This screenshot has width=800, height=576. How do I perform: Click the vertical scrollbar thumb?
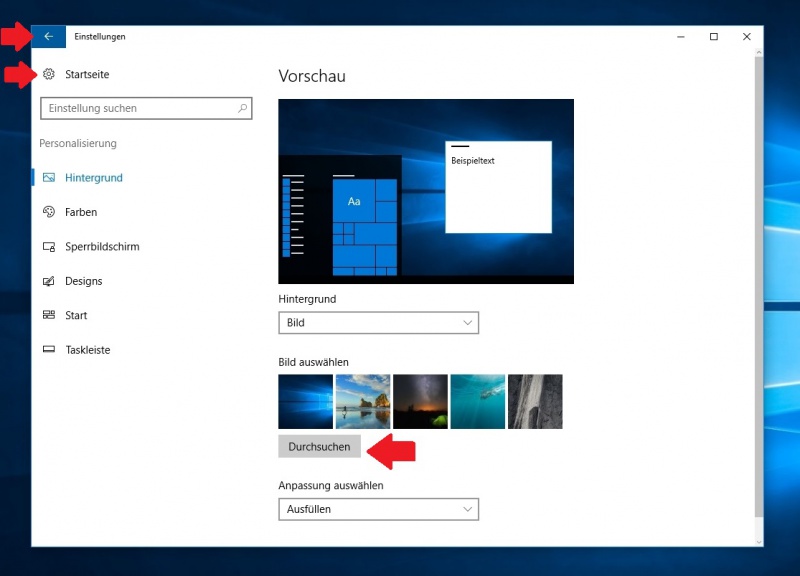click(x=759, y=286)
